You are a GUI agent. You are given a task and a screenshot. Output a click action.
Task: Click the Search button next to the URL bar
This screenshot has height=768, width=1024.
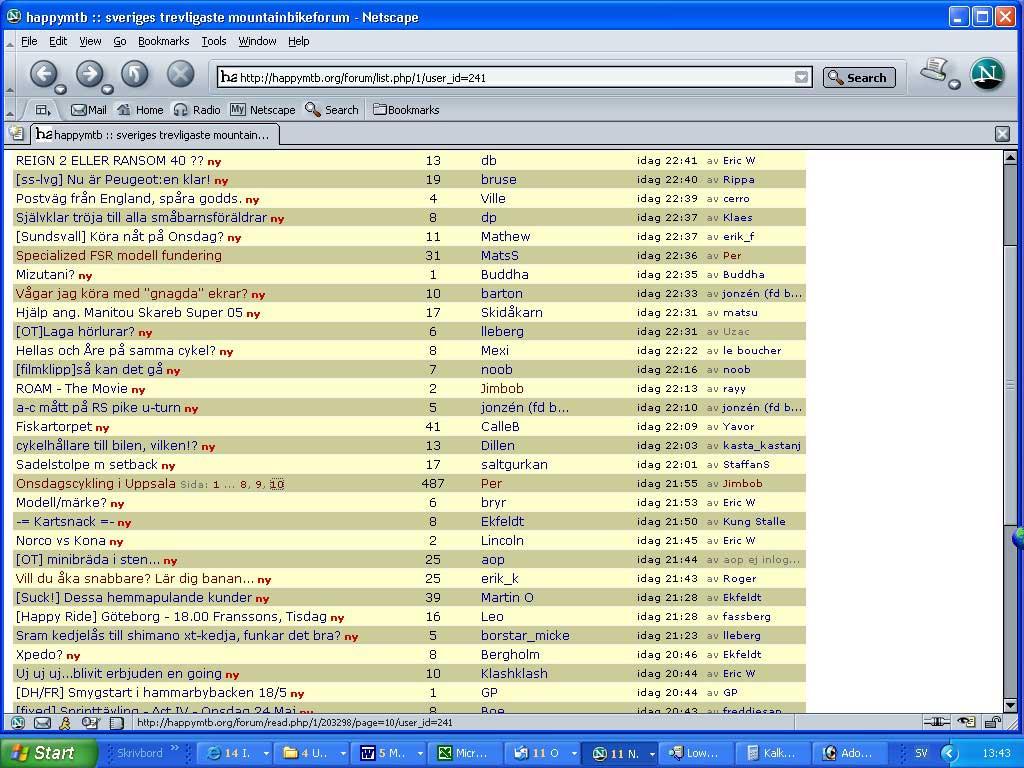(858, 78)
